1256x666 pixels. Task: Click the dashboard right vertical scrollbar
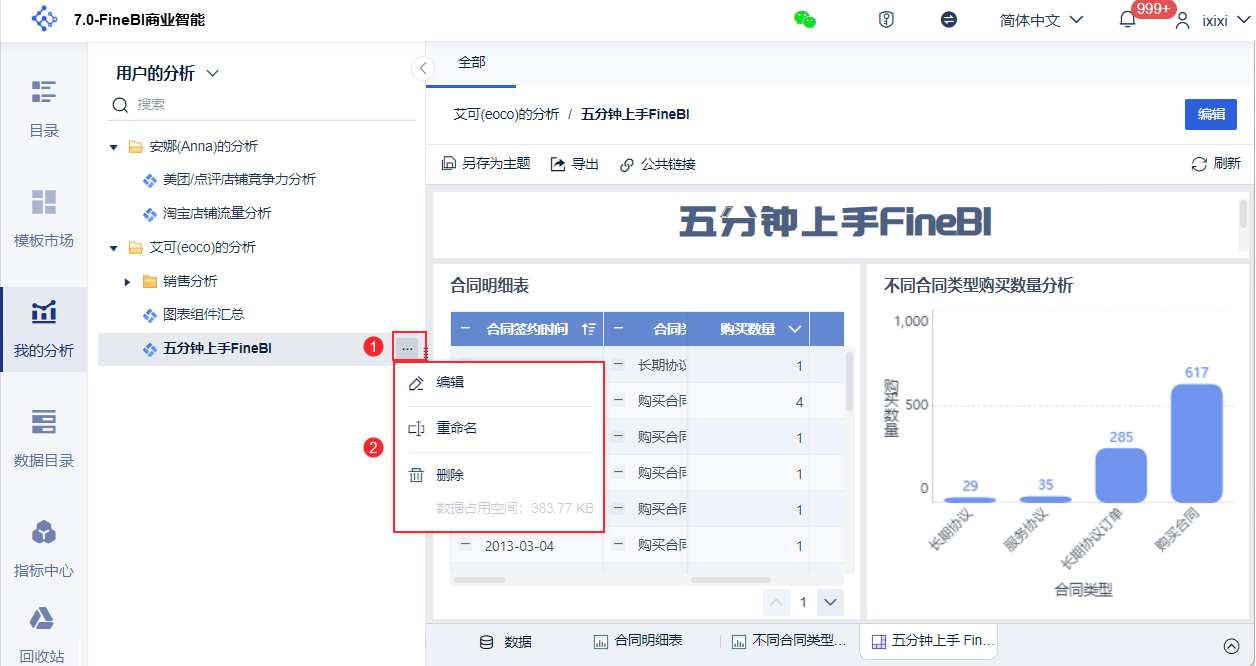click(1243, 214)
